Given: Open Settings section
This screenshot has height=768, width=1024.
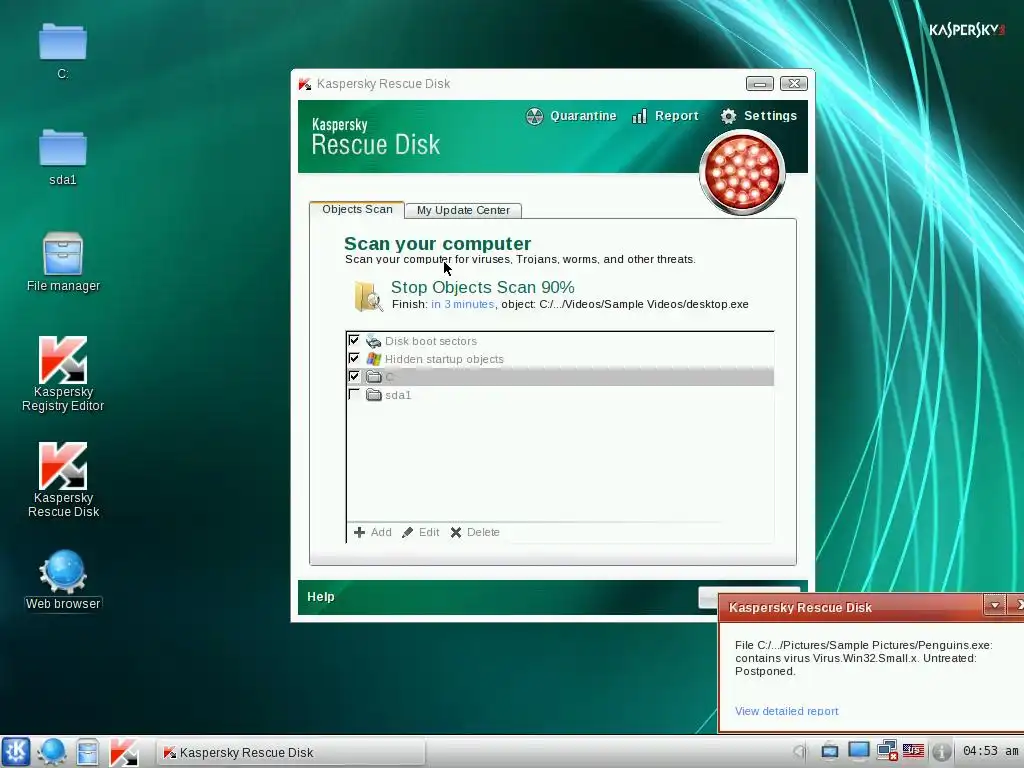Looking at the screenshot, I should 770,116.
